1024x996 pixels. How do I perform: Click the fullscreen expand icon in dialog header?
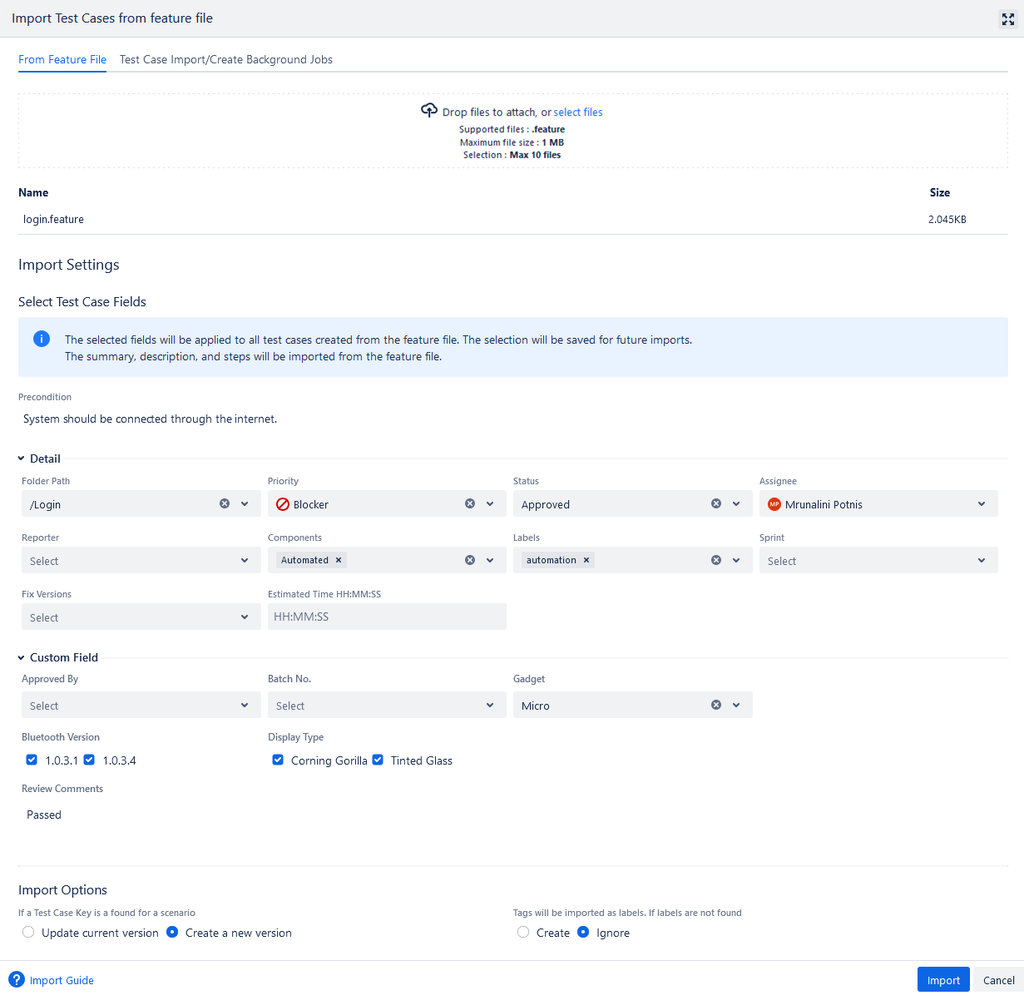pos(1008,19)
